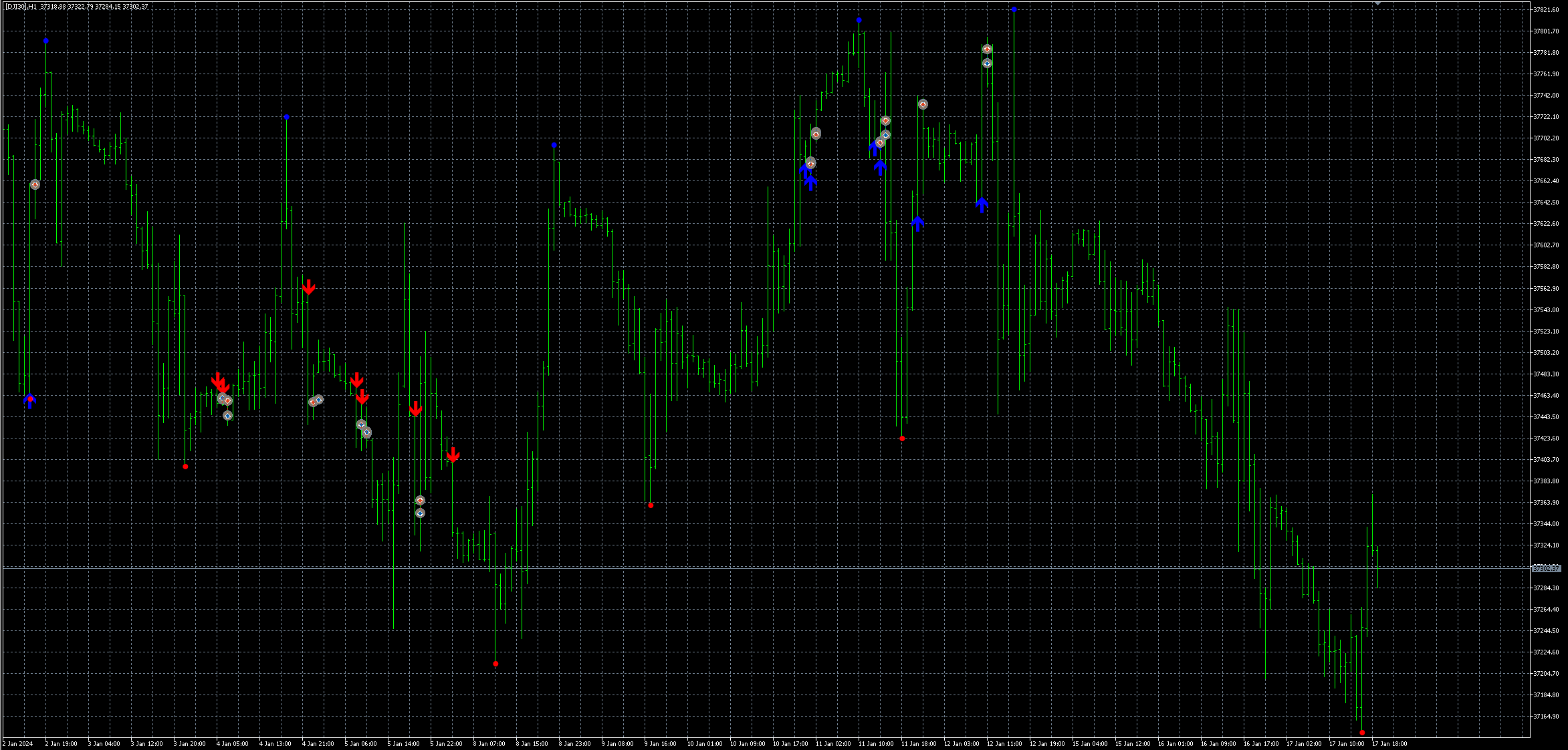Click the red low dot above 3 Jan 20:00
The width and height of the screenshot is (1568, 750).
tap(185, 467)
